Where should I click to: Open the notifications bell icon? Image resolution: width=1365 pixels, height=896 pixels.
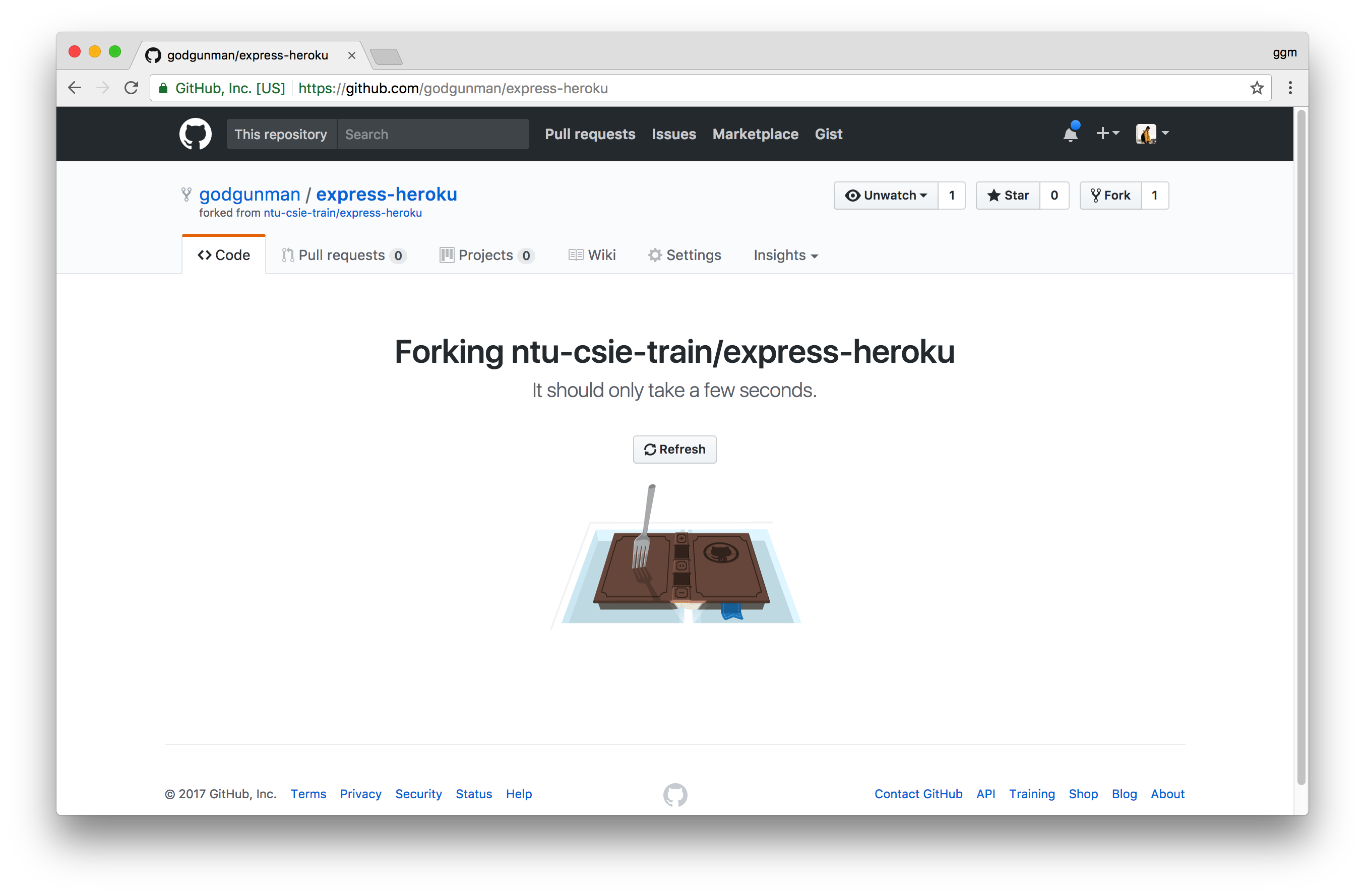pos(1070,133)
